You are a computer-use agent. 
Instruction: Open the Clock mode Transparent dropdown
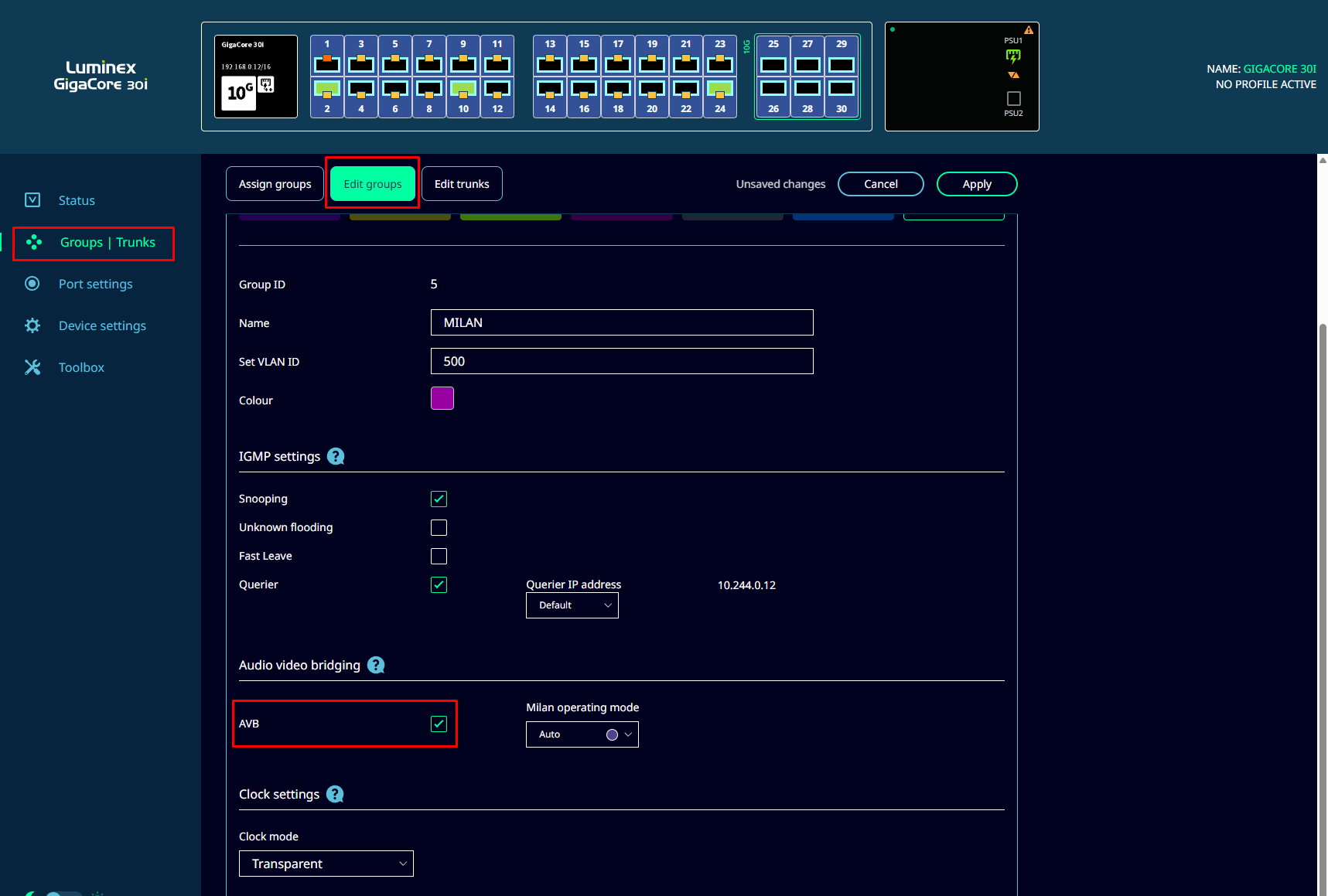(326, 864)
